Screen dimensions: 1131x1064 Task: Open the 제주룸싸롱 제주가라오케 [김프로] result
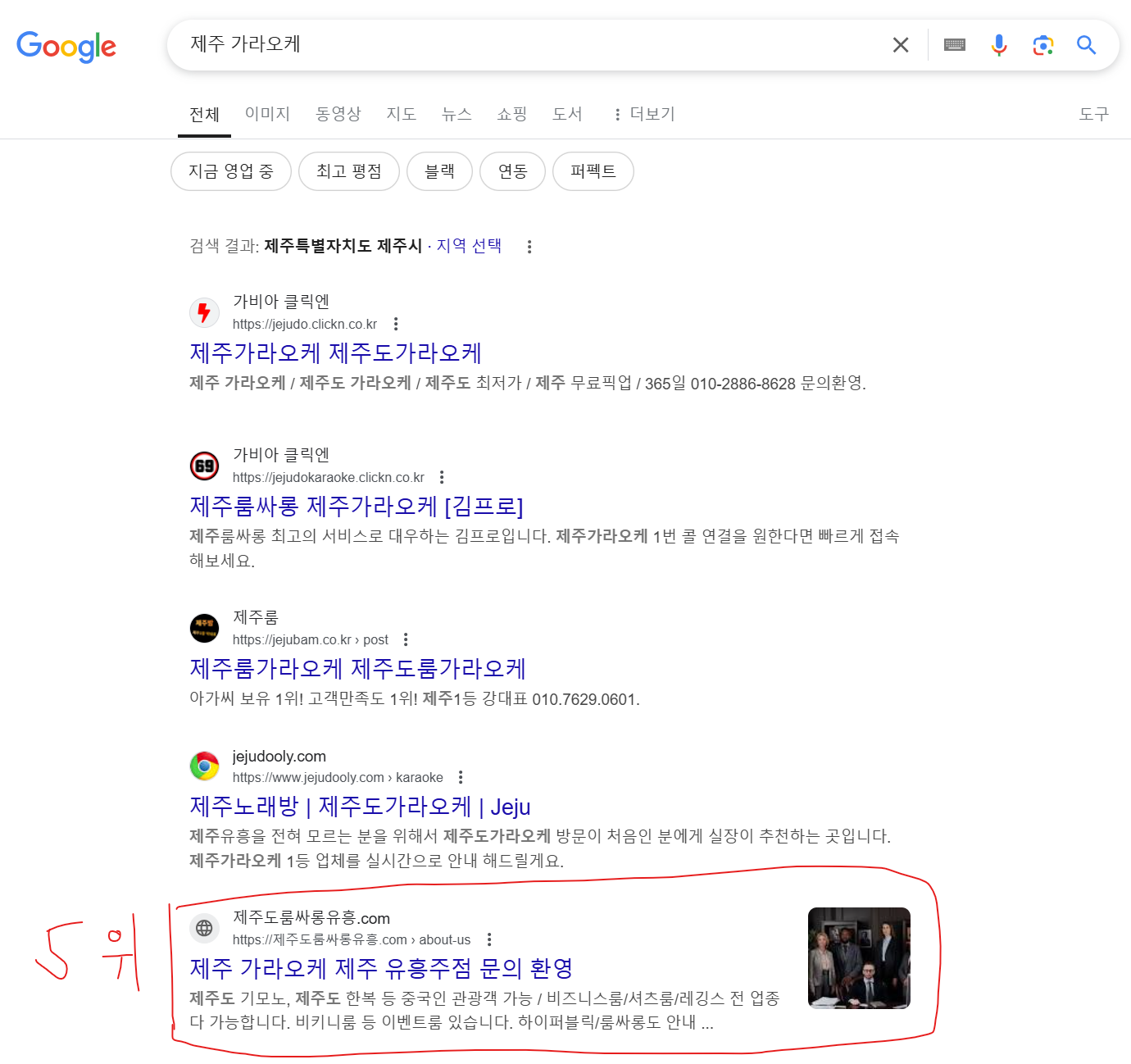click(x=357, y=507)
